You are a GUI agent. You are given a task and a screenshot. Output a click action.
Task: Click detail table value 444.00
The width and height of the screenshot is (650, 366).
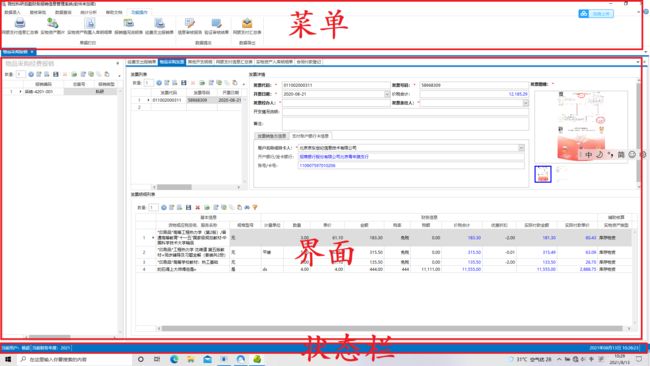point(376,269)
